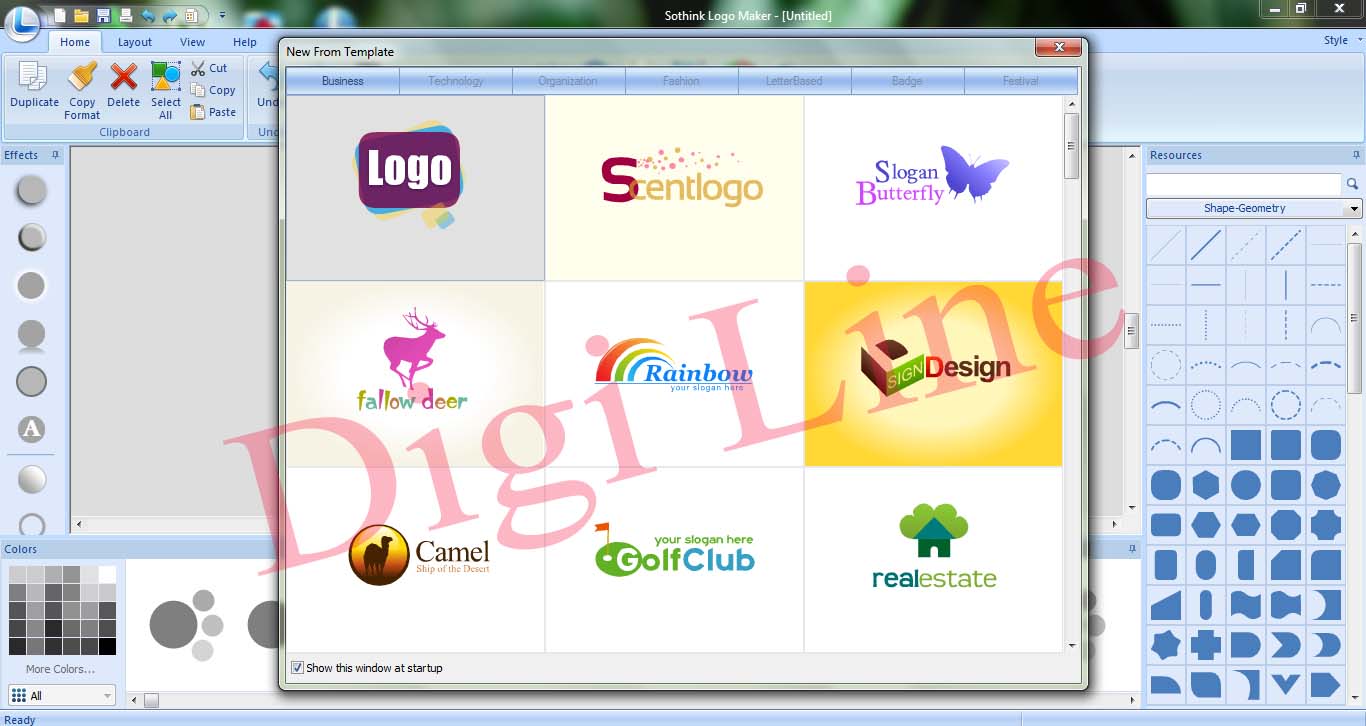Image resolution: width=1366 pixels, height=726 pixels.
Task: Click the Redo arrow in quick access toolbar
Action: pos(168,15)
